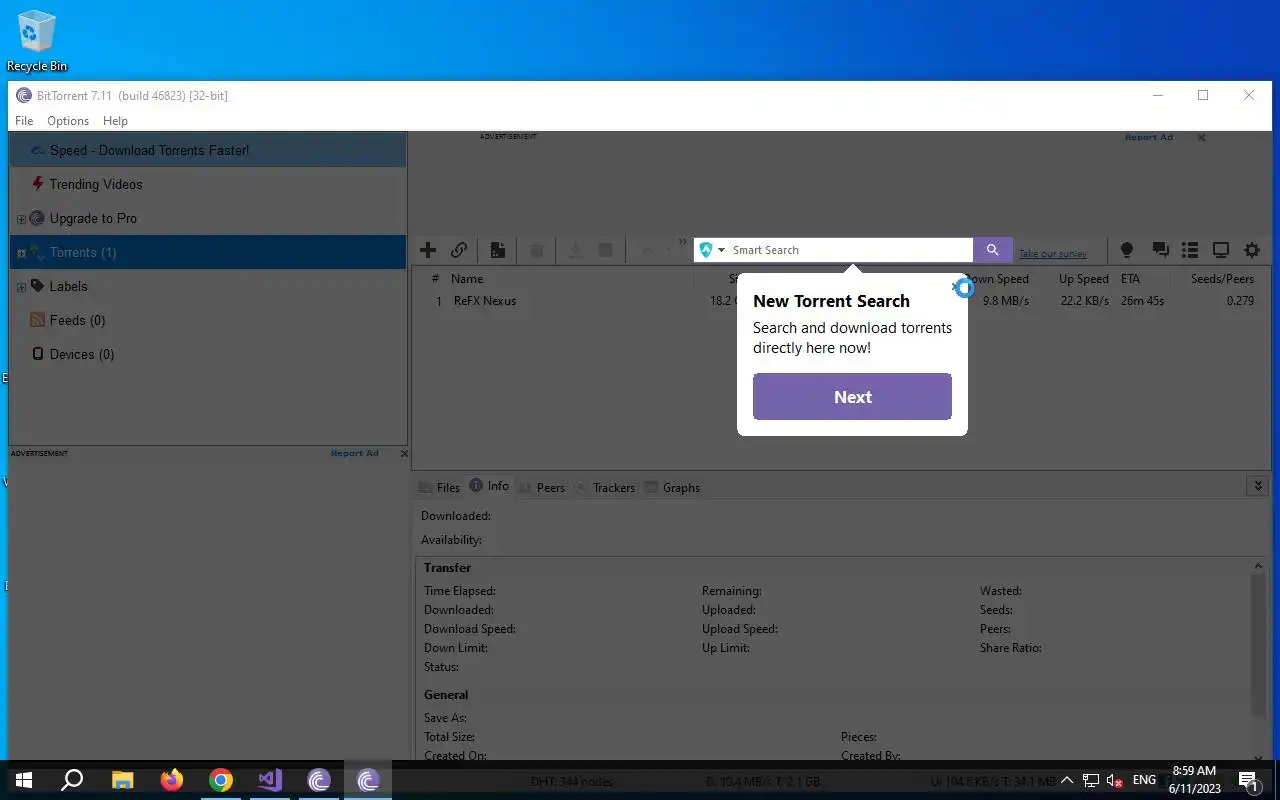Open Devices (0) in sidebar

[x=82, y=354]
